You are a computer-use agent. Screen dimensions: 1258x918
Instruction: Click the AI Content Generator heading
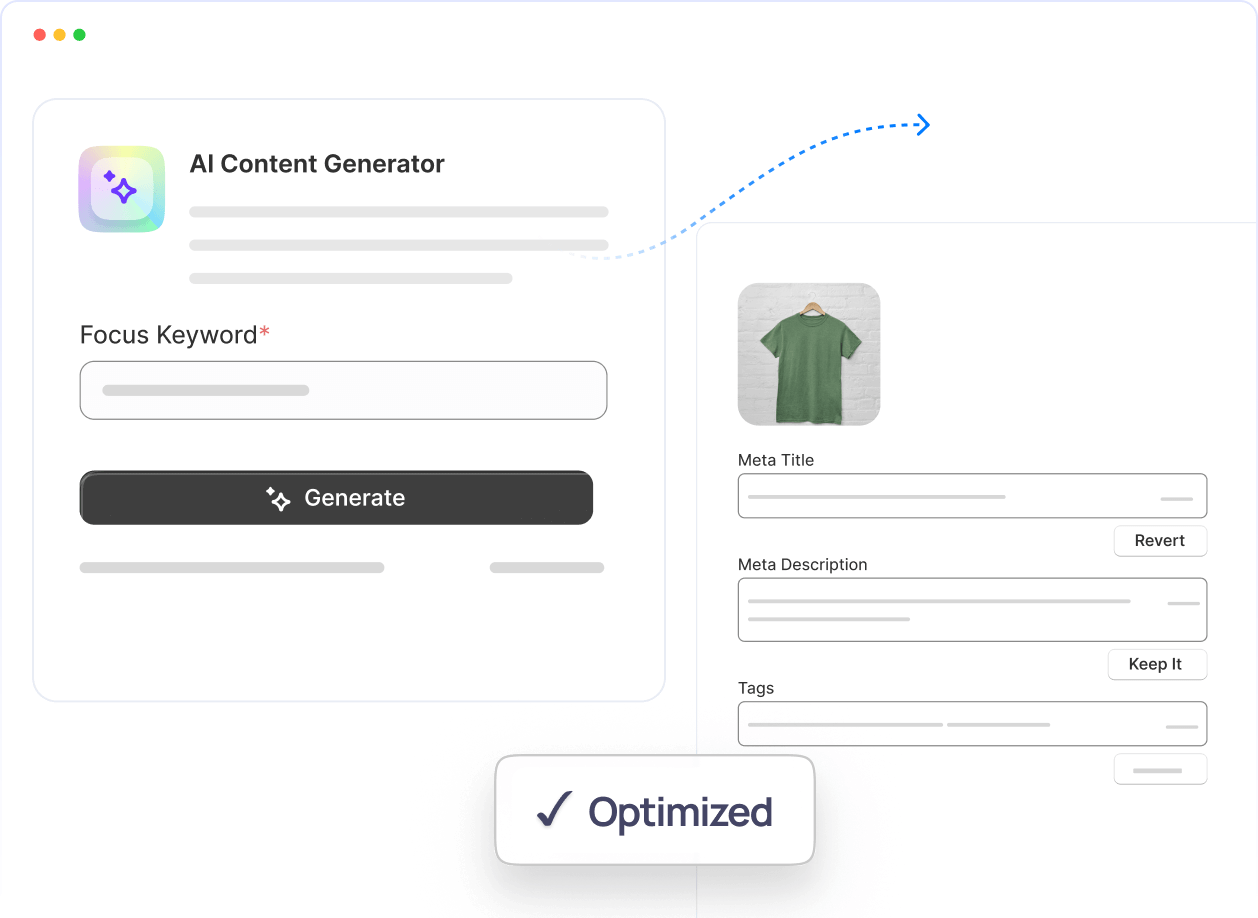point(317,164)
